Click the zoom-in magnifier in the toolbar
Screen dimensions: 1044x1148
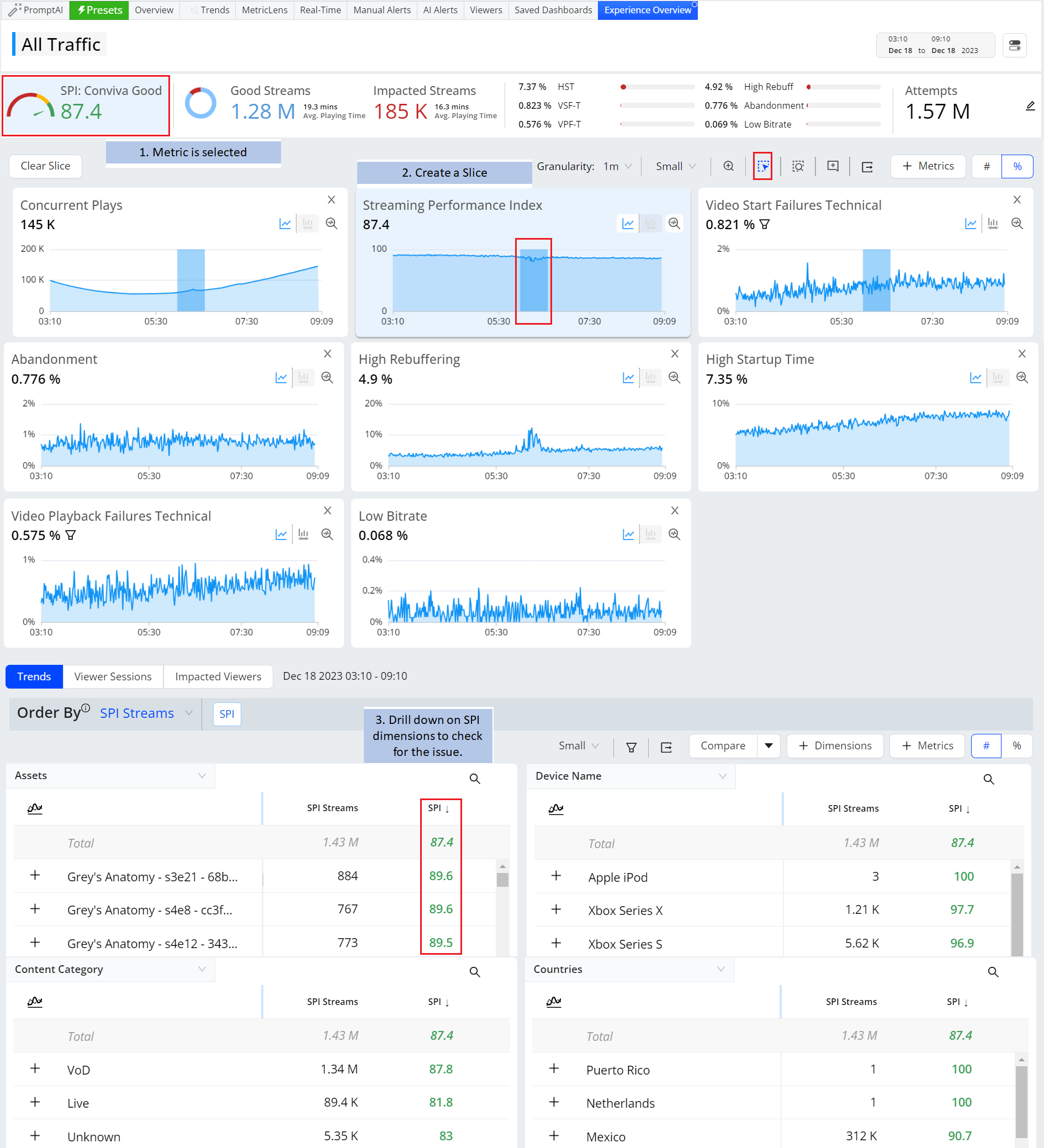(728, 166)
